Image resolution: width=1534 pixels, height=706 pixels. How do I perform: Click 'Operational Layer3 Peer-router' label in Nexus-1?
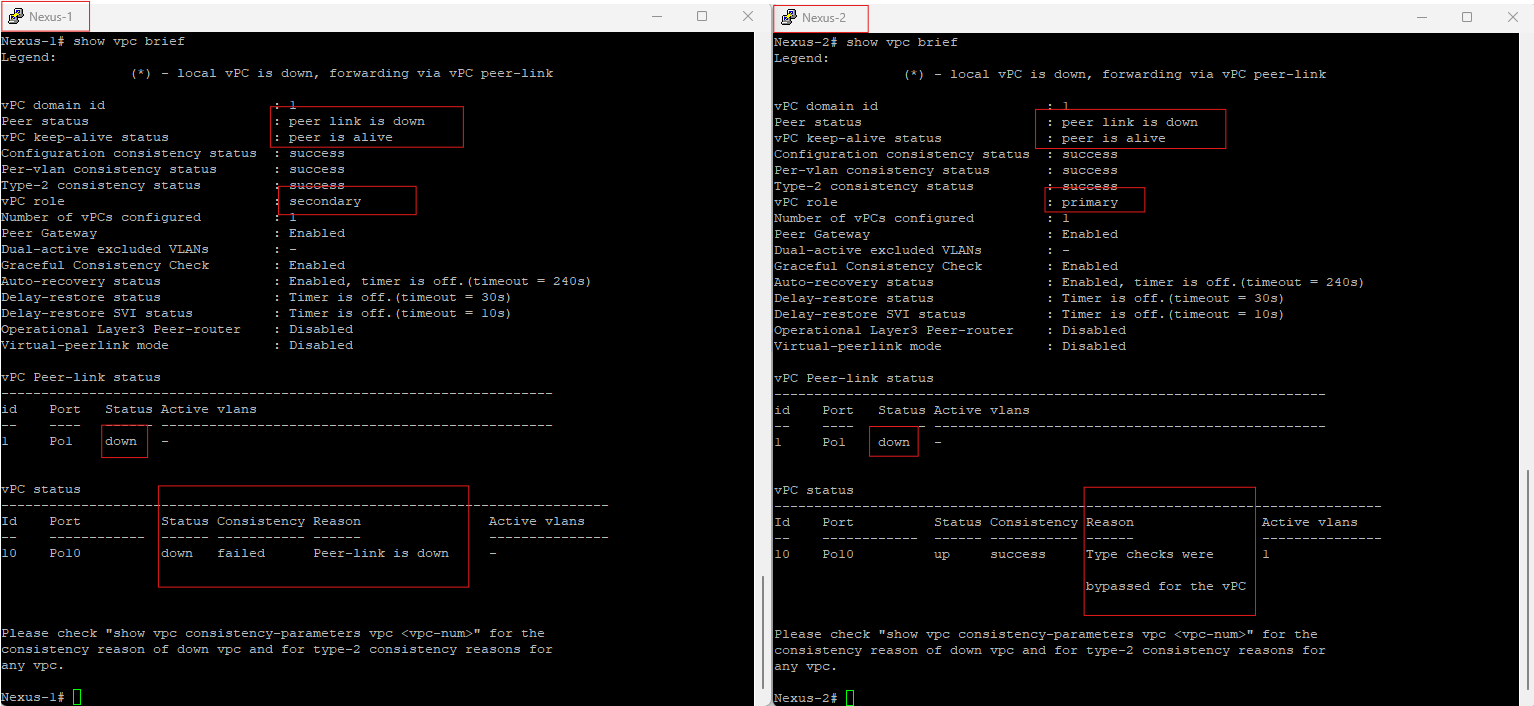pyautogui.click(x=121, y=329)
